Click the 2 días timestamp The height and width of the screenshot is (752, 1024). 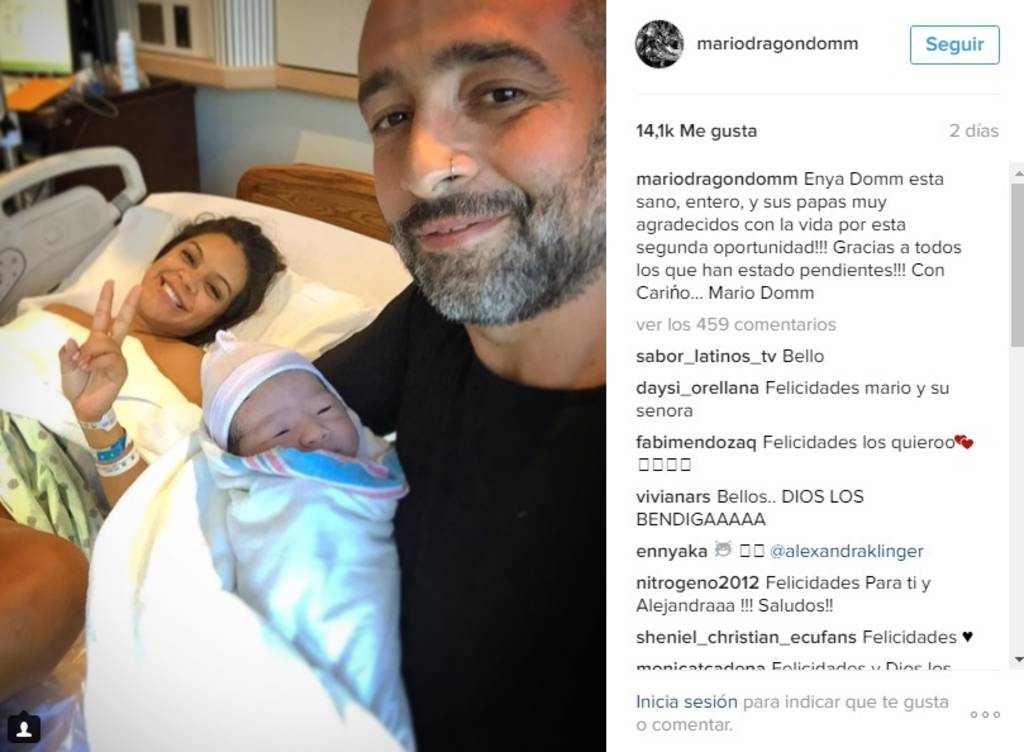point(974,131)
